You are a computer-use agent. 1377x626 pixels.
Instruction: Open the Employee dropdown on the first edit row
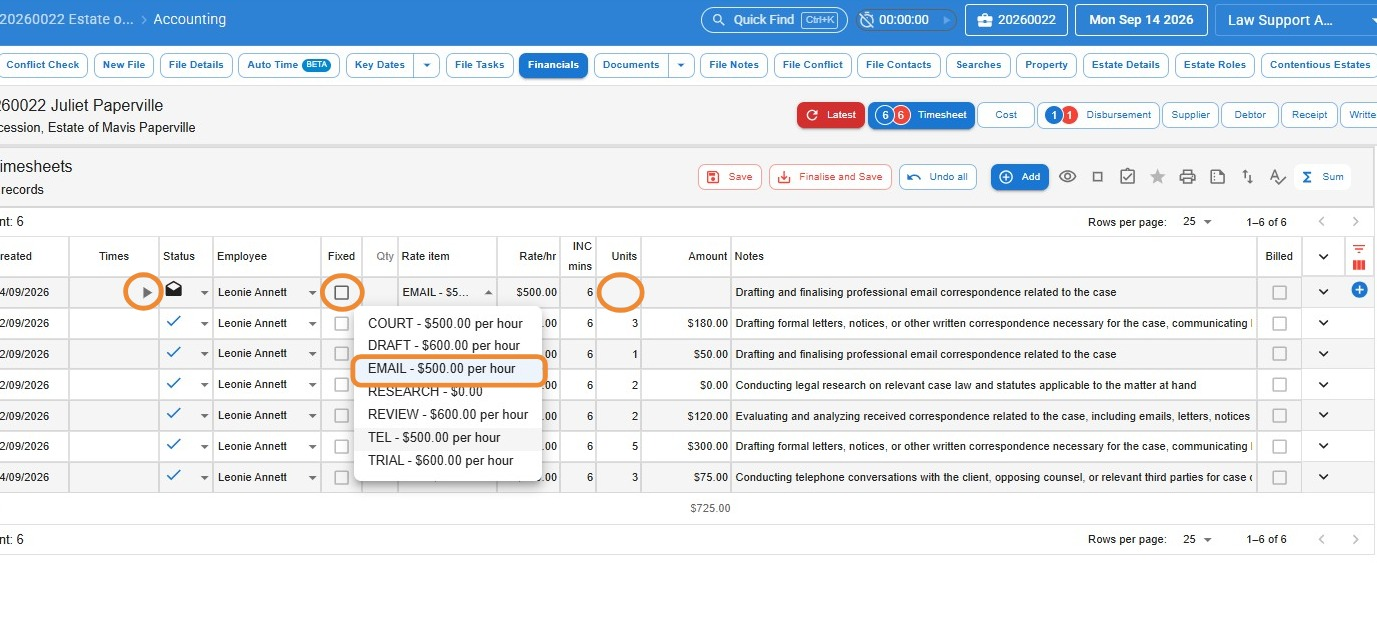click(x=312, y=293)
